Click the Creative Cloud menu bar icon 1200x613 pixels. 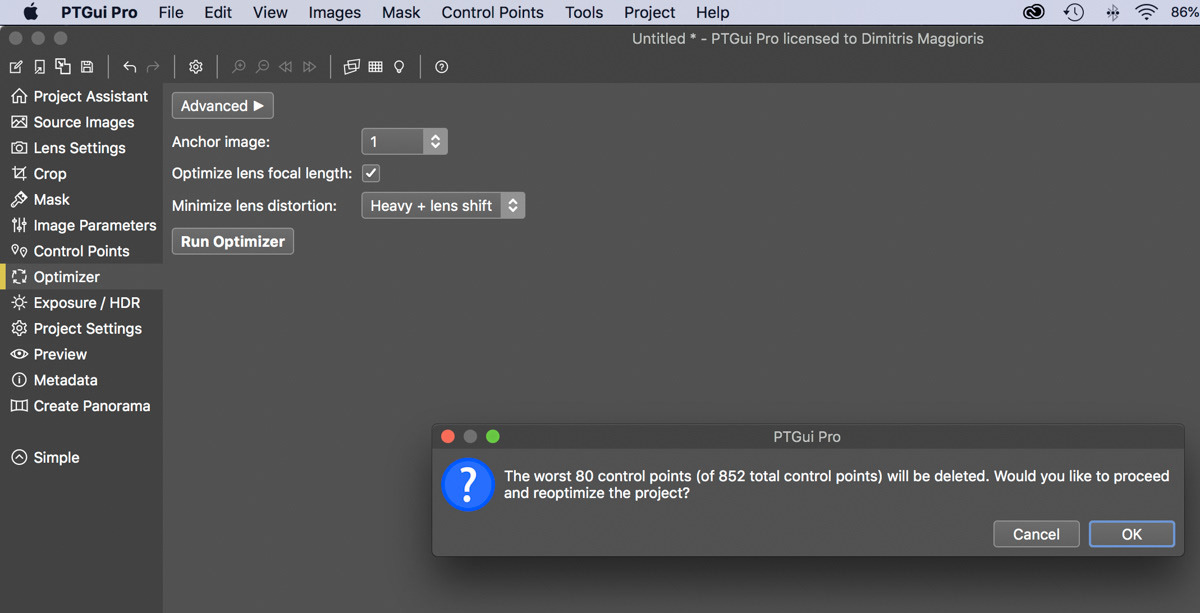pos(1034,12)
